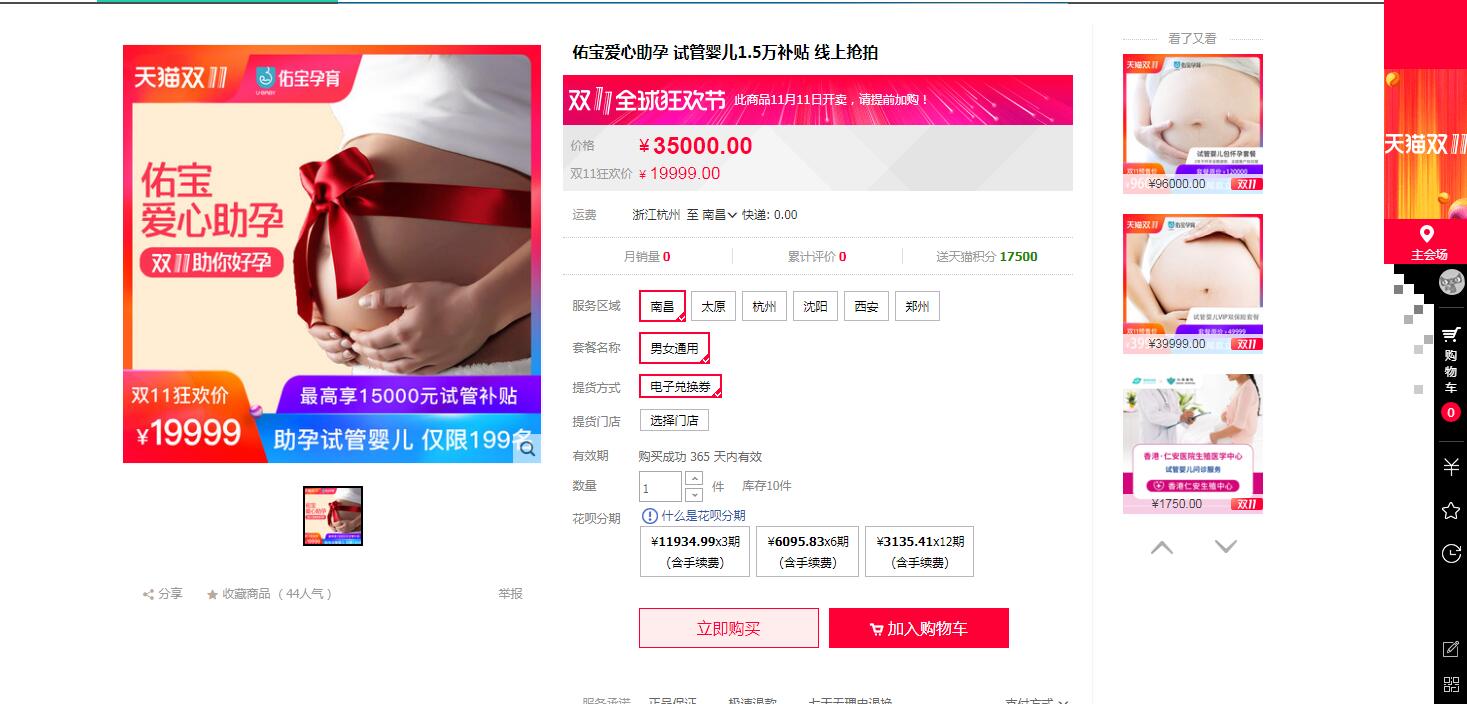Image resolution: width=1467 pixels, height=704 pixels.
Task: Click the feedback edit icon in the sidebar
Action: 1450,649
